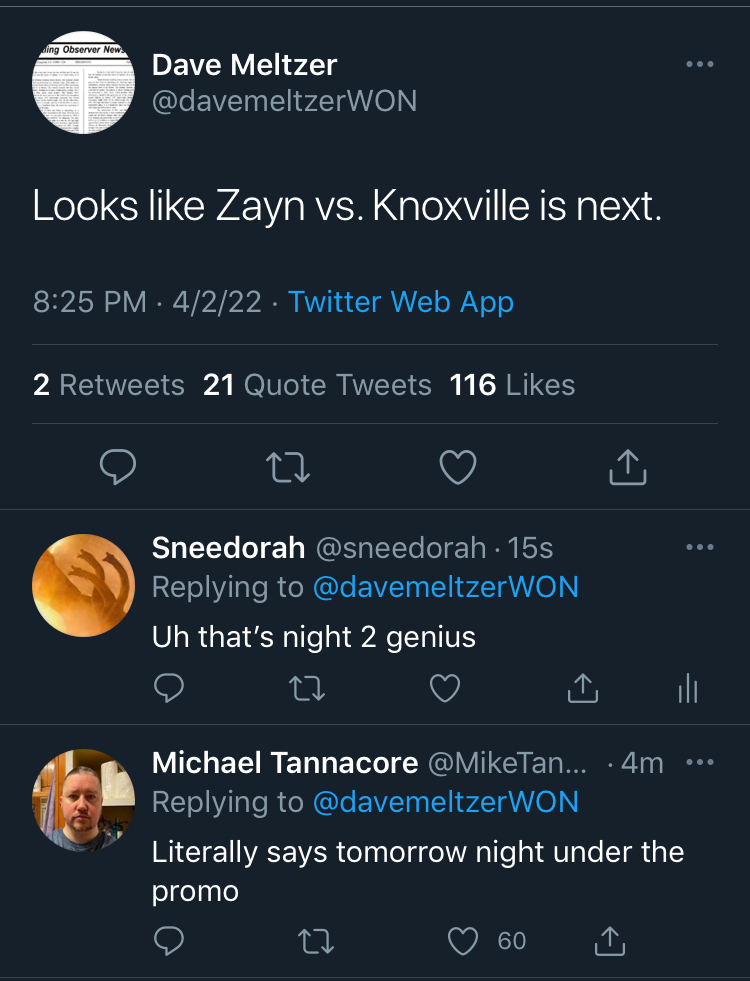Open @davemeltzerWON mention in Sneedorah's reply
The image size is (750, 981).
click(446, 587)
